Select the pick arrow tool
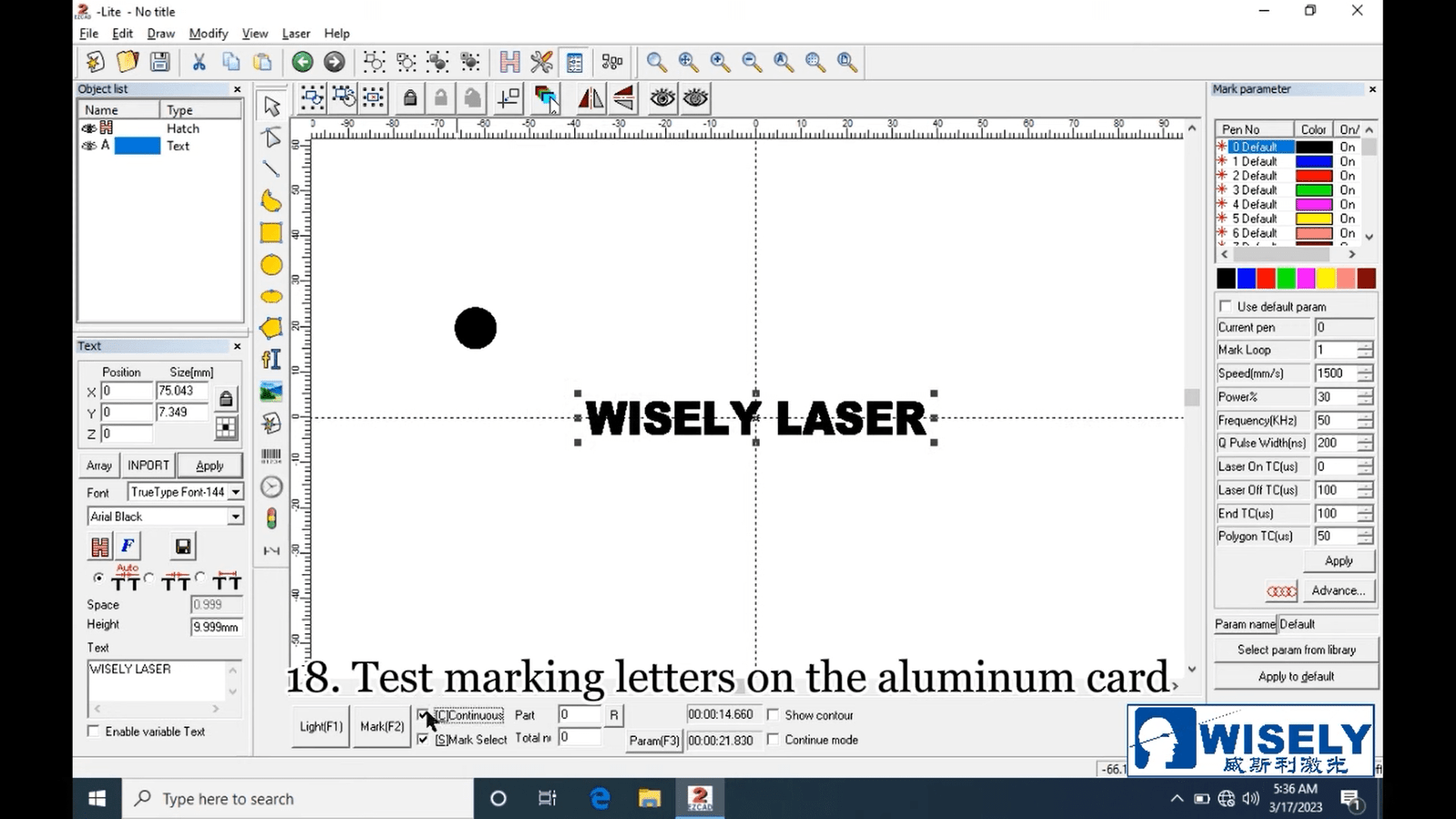Image resolution: width=1456 pixels, height=819 pixels. [271, 106]
